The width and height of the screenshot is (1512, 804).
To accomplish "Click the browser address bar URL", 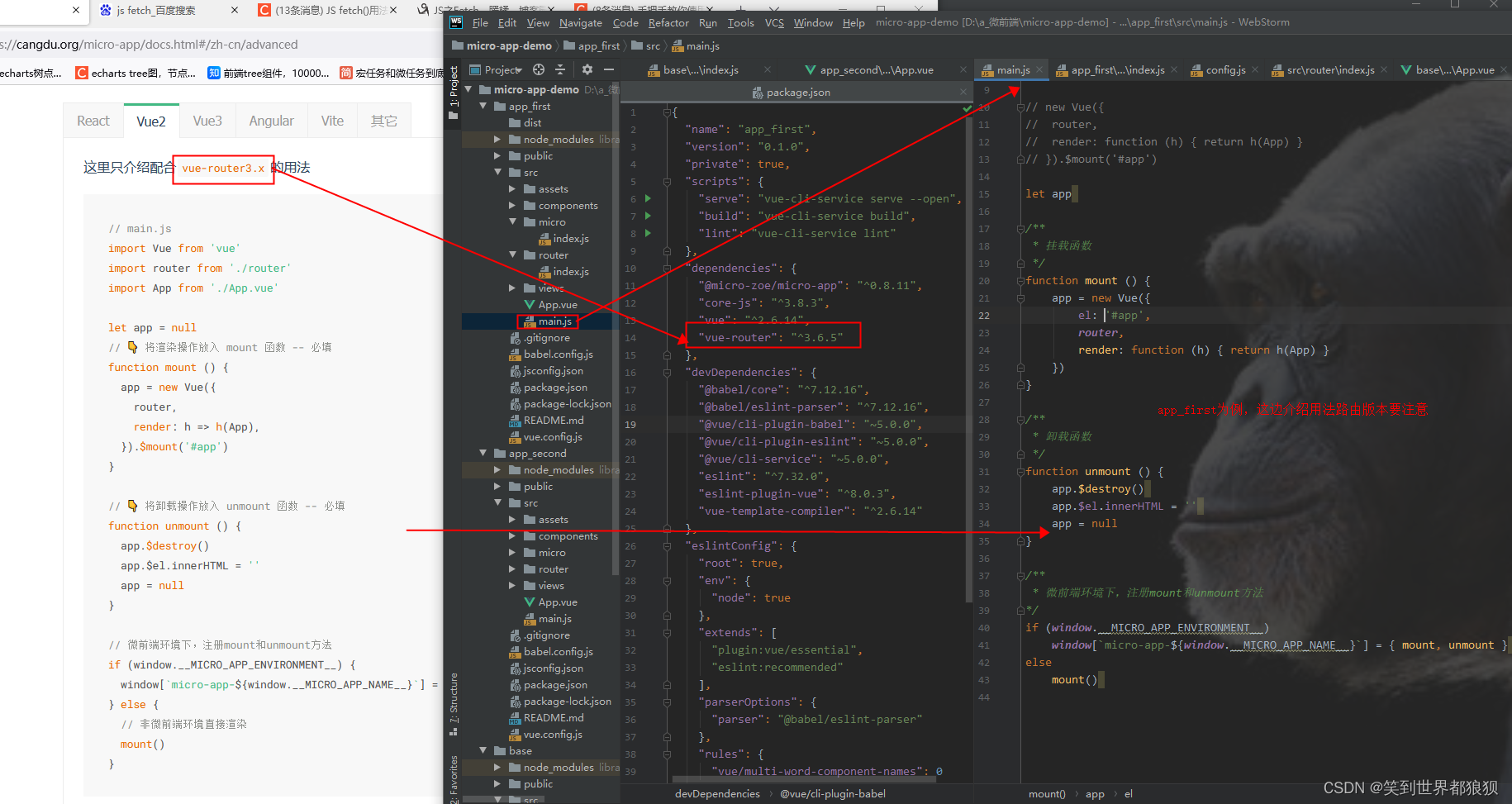I will click(149, 45).
